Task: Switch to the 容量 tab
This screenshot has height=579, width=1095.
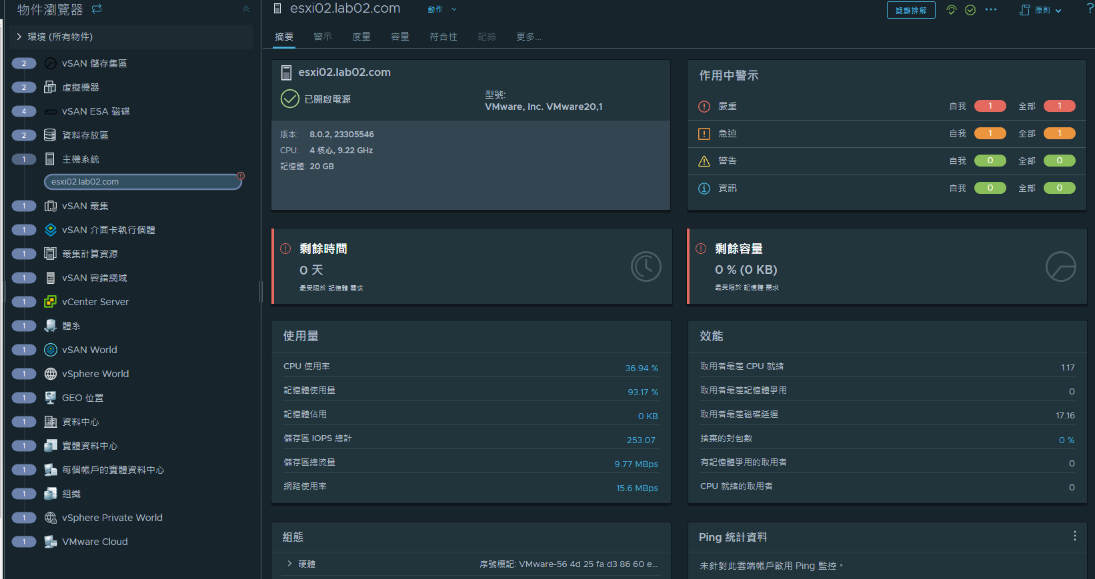Action: coord(400,37)
